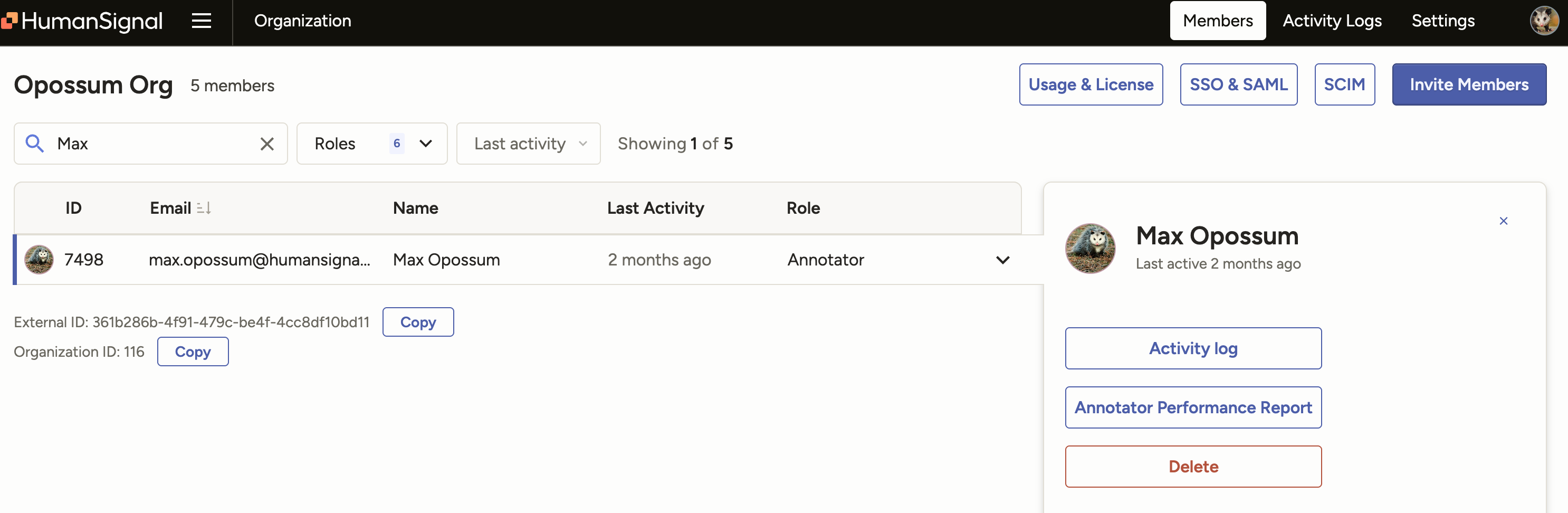Click the HumanSignal logo

[x=83, y=21]
